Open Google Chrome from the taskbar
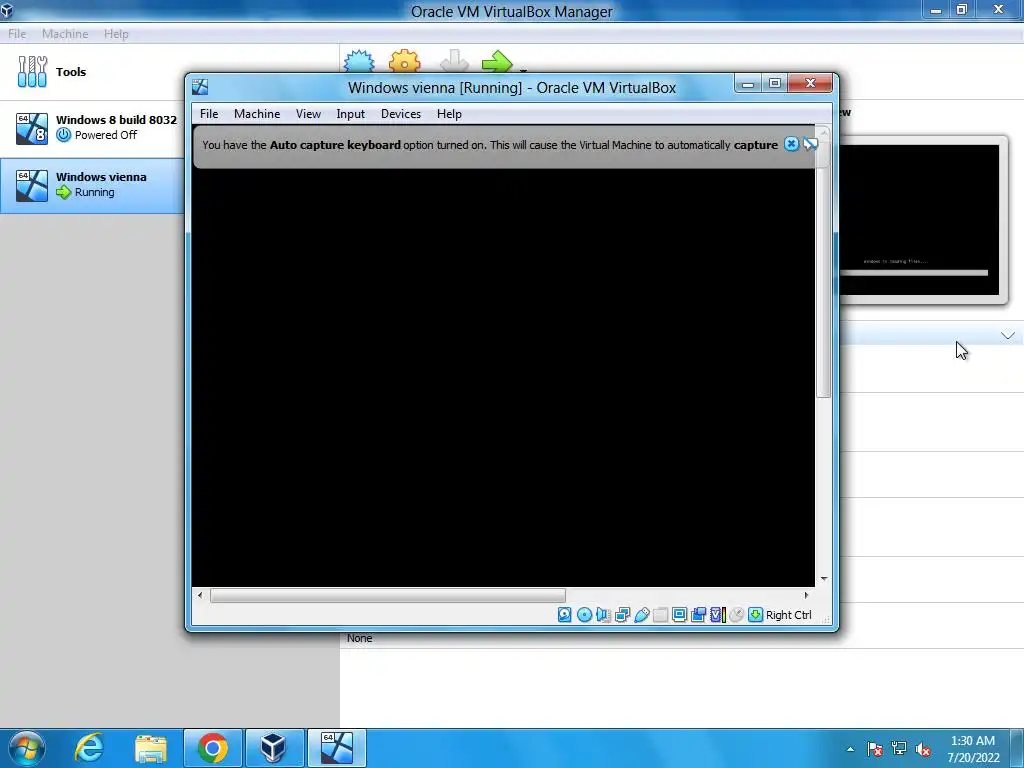Screen dimensions: 1024x768 212,748
